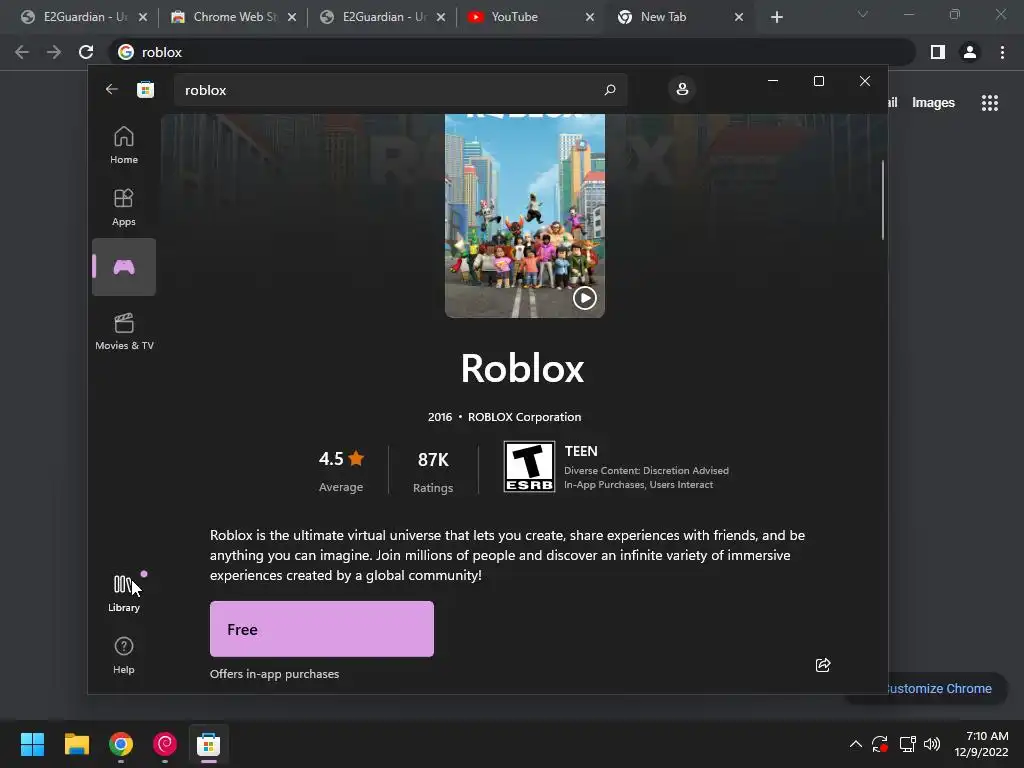Viewport: 1024px width, 768px height.
Task: Open Help in Store sidebar
Action: [x=123, y=655]
